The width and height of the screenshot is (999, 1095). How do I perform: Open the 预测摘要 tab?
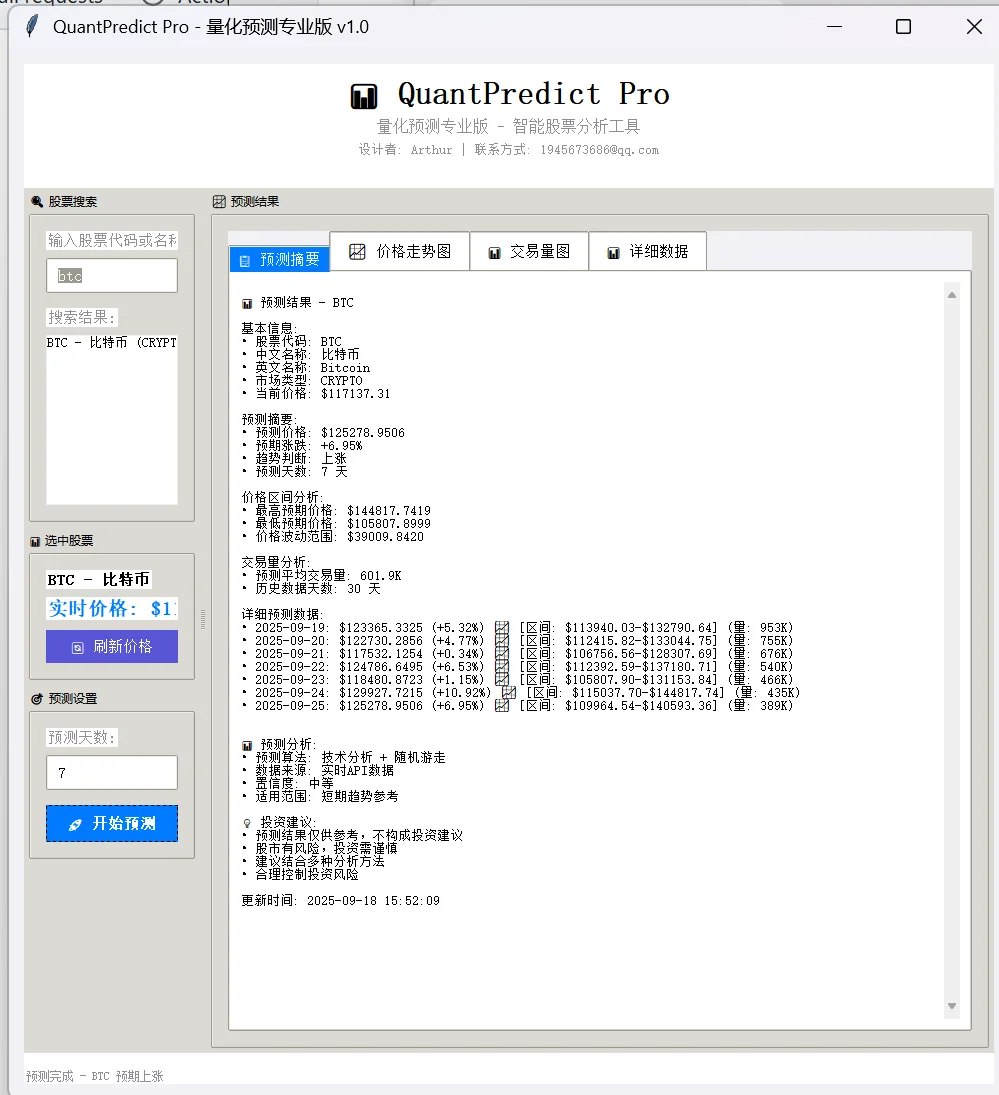[x=279, y=259]
